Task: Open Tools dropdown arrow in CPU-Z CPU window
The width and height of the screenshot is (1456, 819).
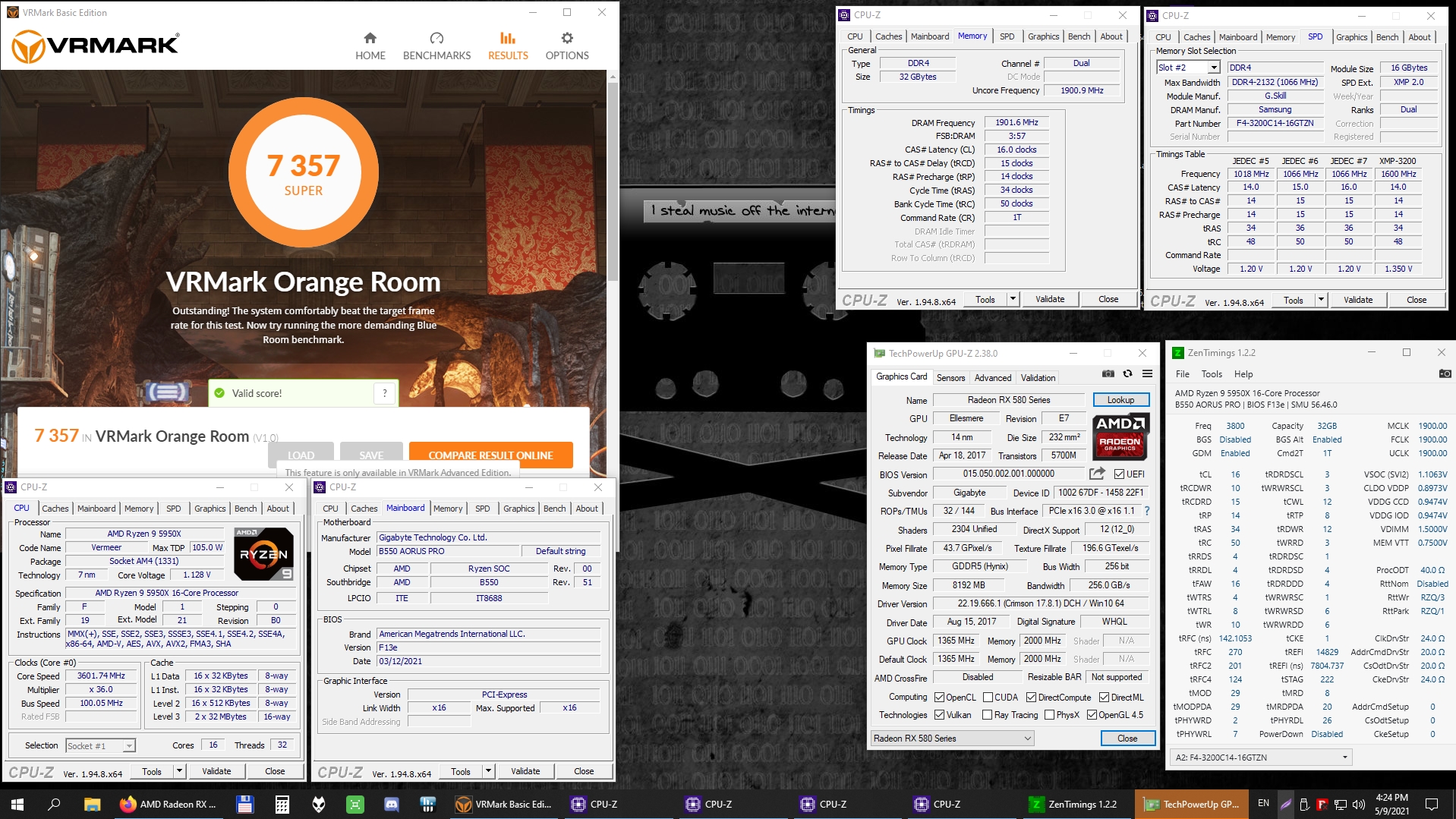Action: (180, 771)
